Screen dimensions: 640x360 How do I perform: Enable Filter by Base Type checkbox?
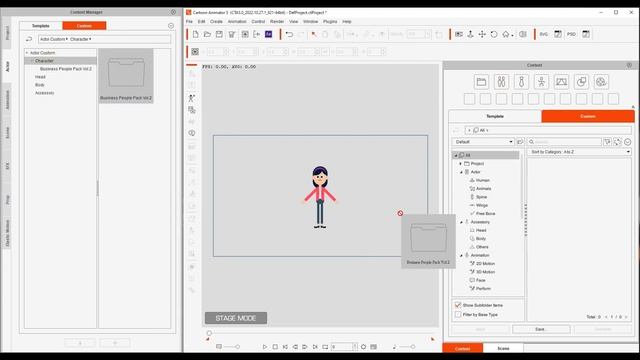tap(458, 315)
